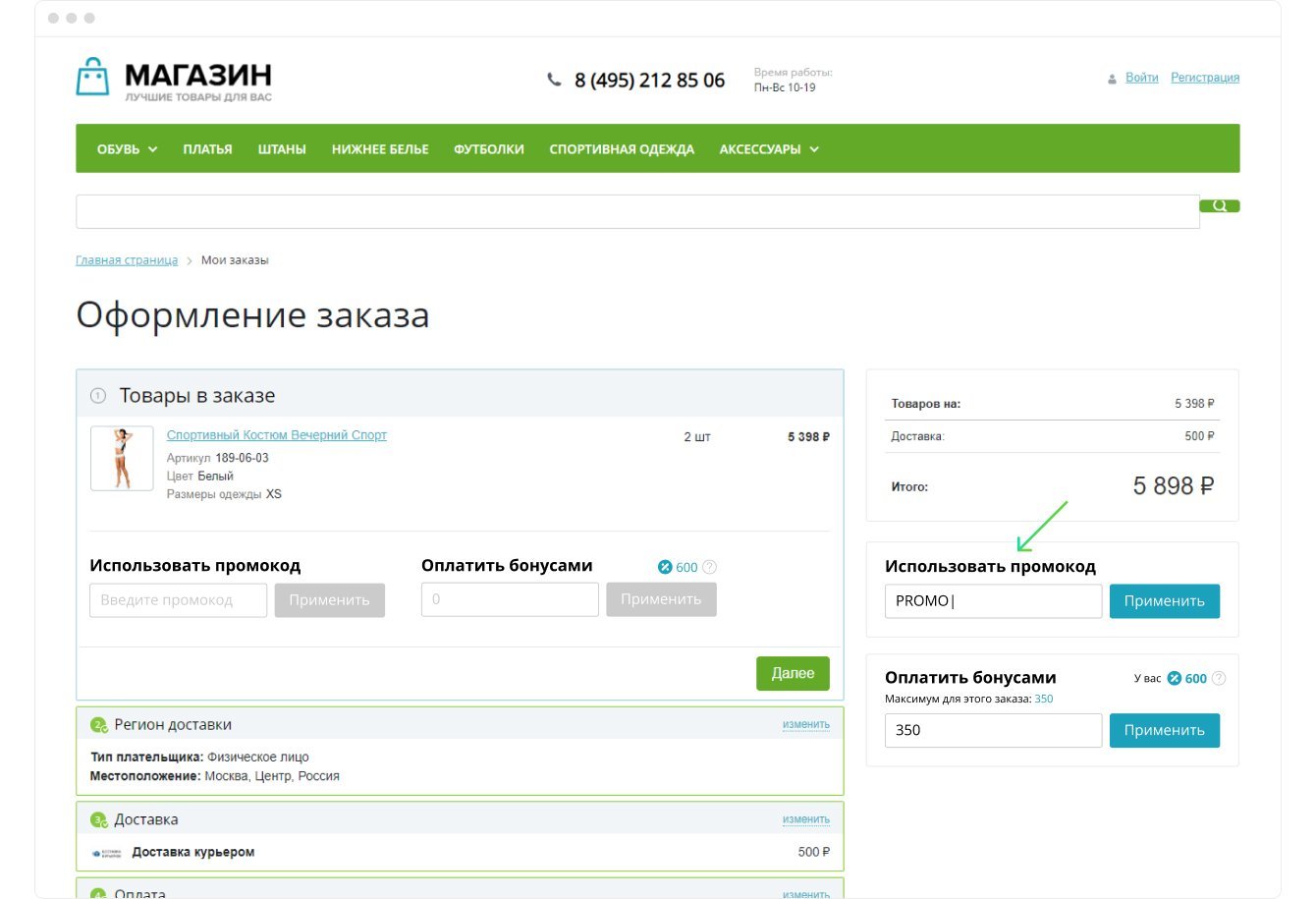Screen dimensions: 1316x899
Task: Go to Главная страница via breadcrumb
Action: 127,260
